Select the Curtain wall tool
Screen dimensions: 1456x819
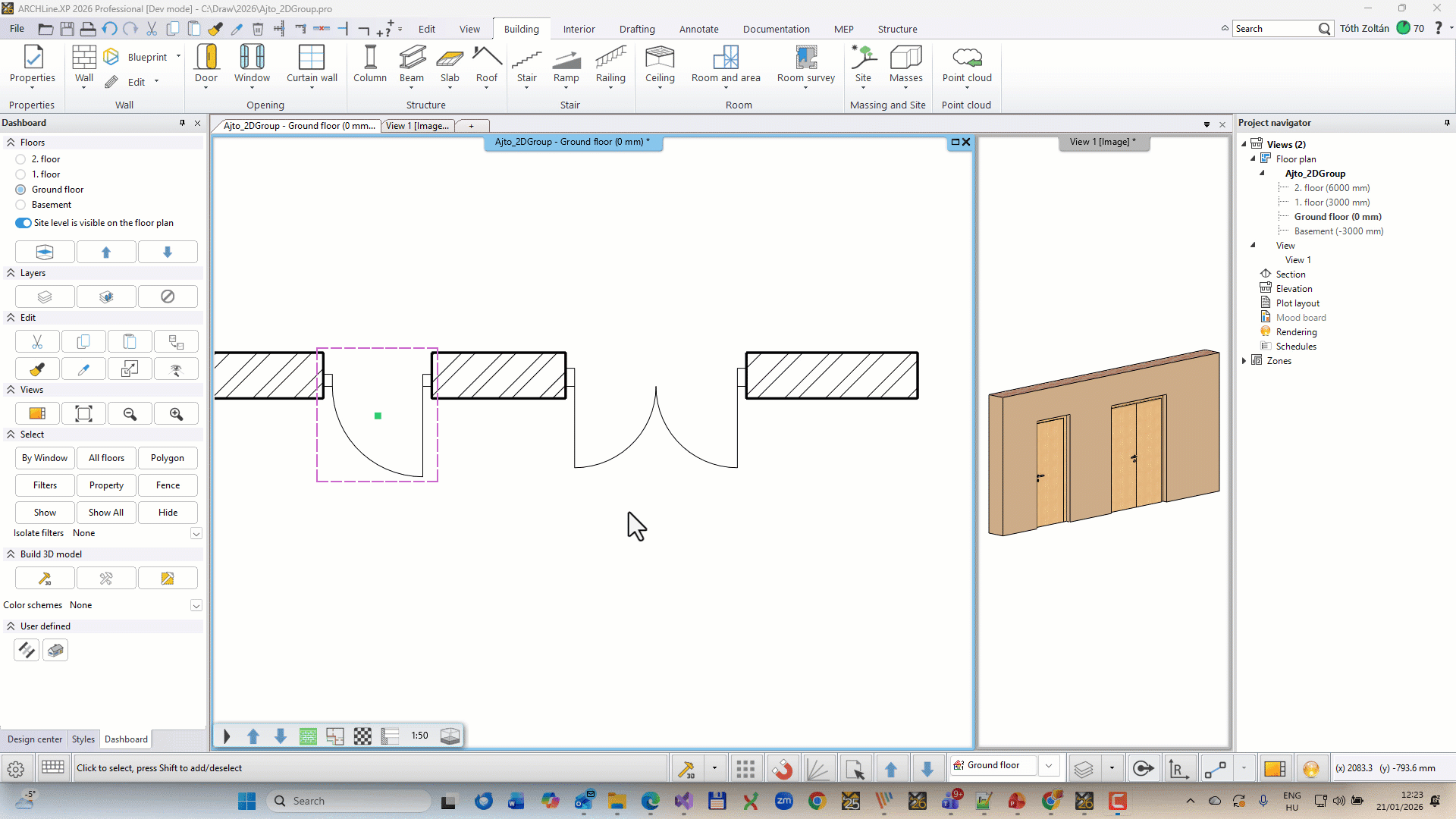pos(312,64)
